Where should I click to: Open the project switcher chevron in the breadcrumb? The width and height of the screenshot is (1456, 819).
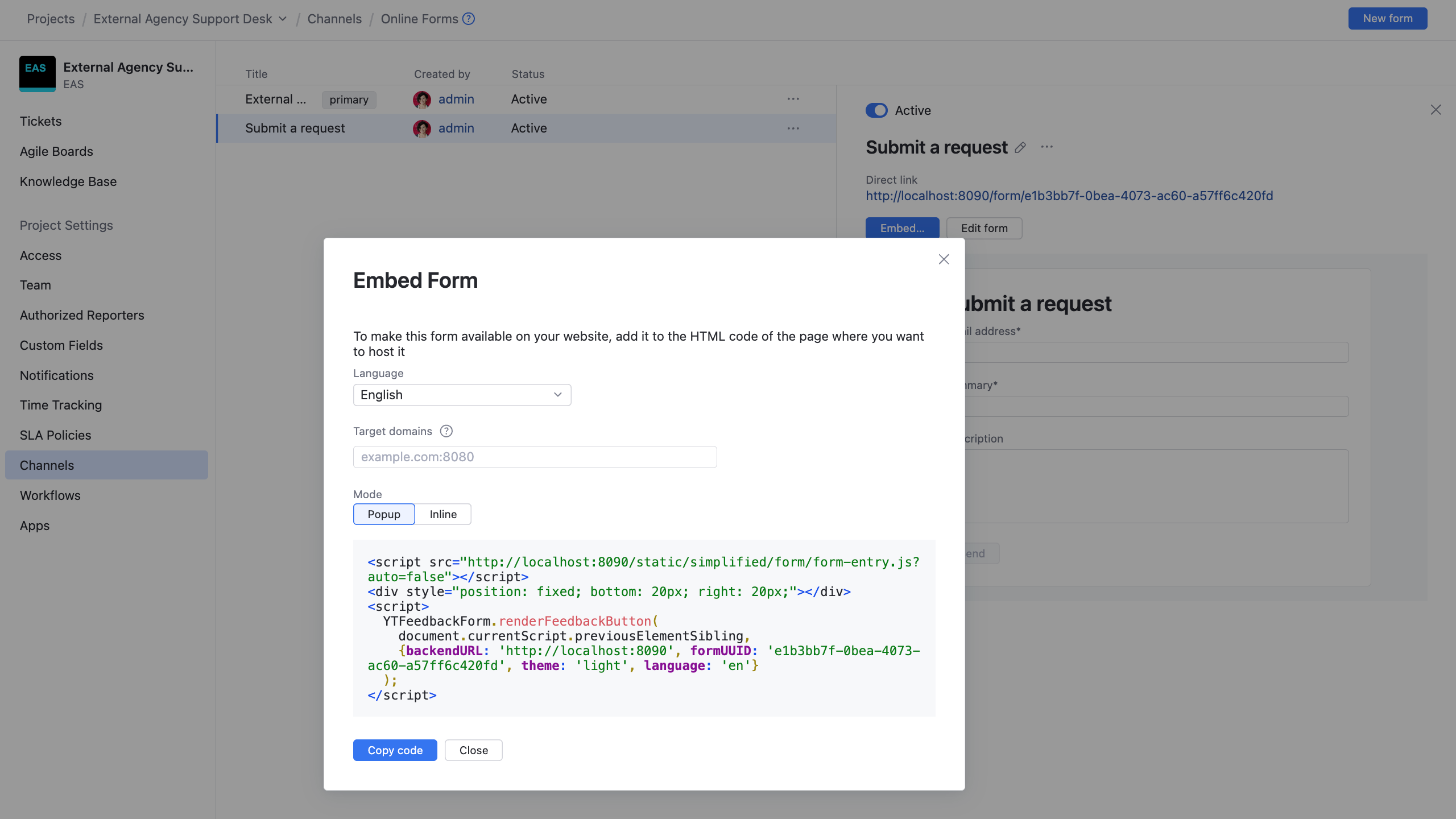[x=283, y=19]
